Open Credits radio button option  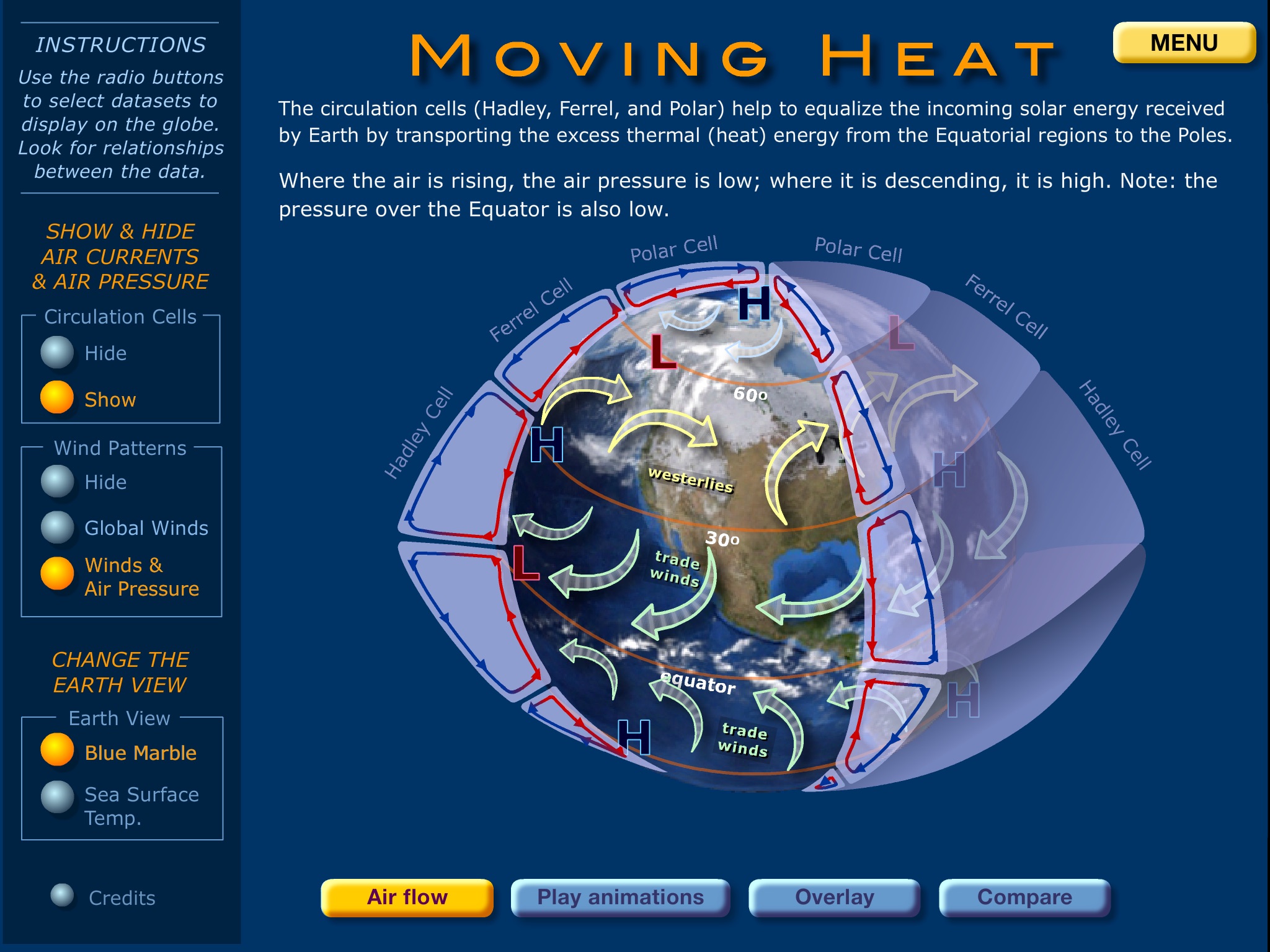coord(54,898)
